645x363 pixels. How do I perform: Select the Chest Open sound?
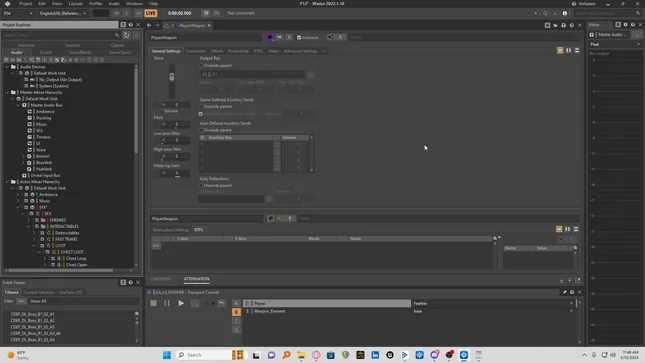coord(76,265)
